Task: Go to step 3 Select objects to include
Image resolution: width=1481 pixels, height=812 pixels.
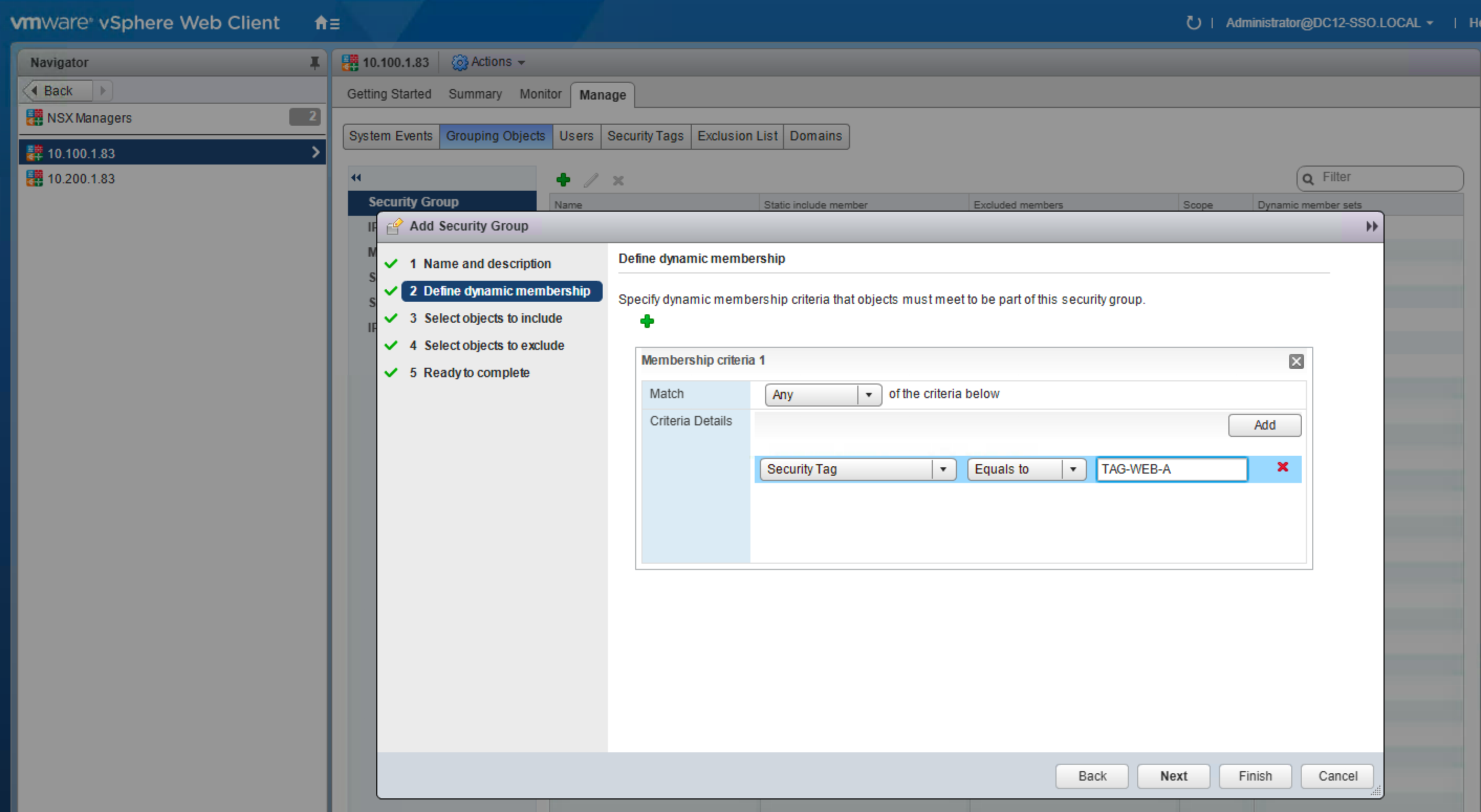Action: (493, 319)
